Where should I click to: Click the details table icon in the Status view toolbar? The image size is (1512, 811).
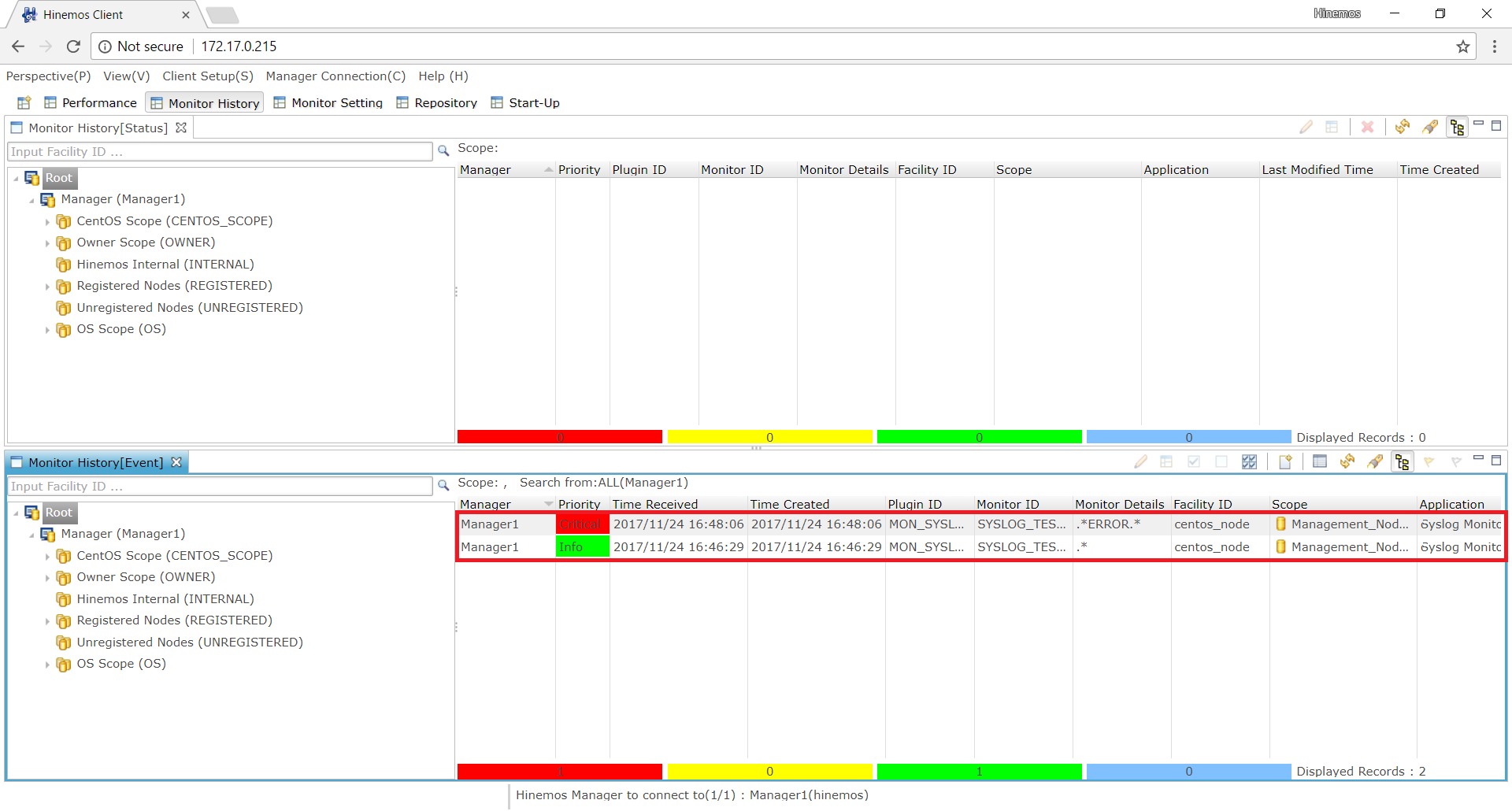coord(1332,127)
